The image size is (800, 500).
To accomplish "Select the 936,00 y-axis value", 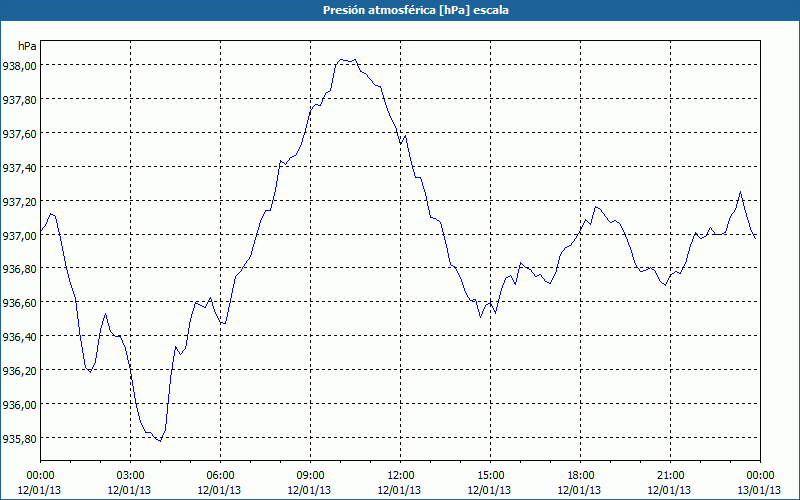I will click(19, 404).
